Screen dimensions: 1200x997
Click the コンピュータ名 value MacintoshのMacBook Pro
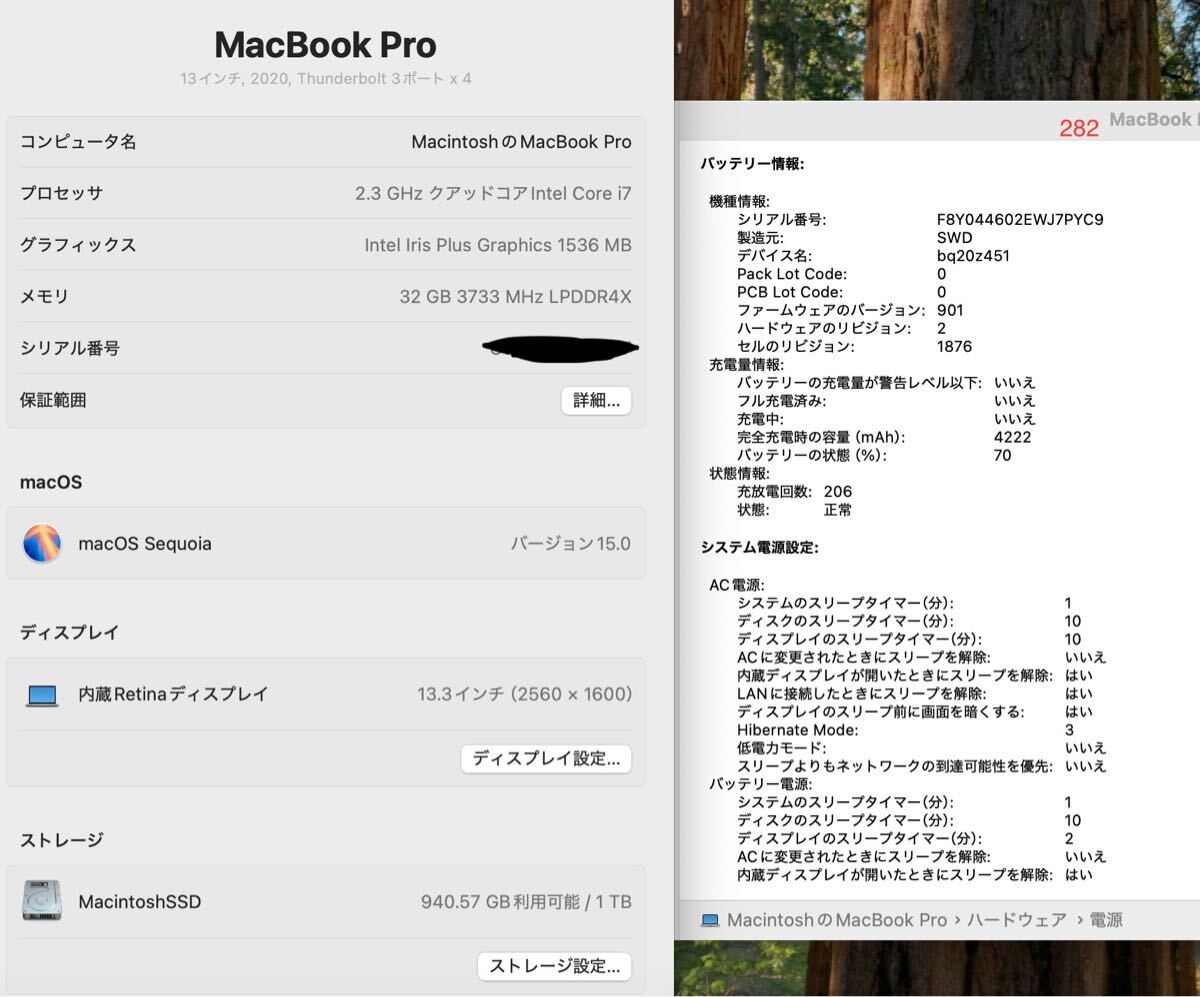click(521, 142)
